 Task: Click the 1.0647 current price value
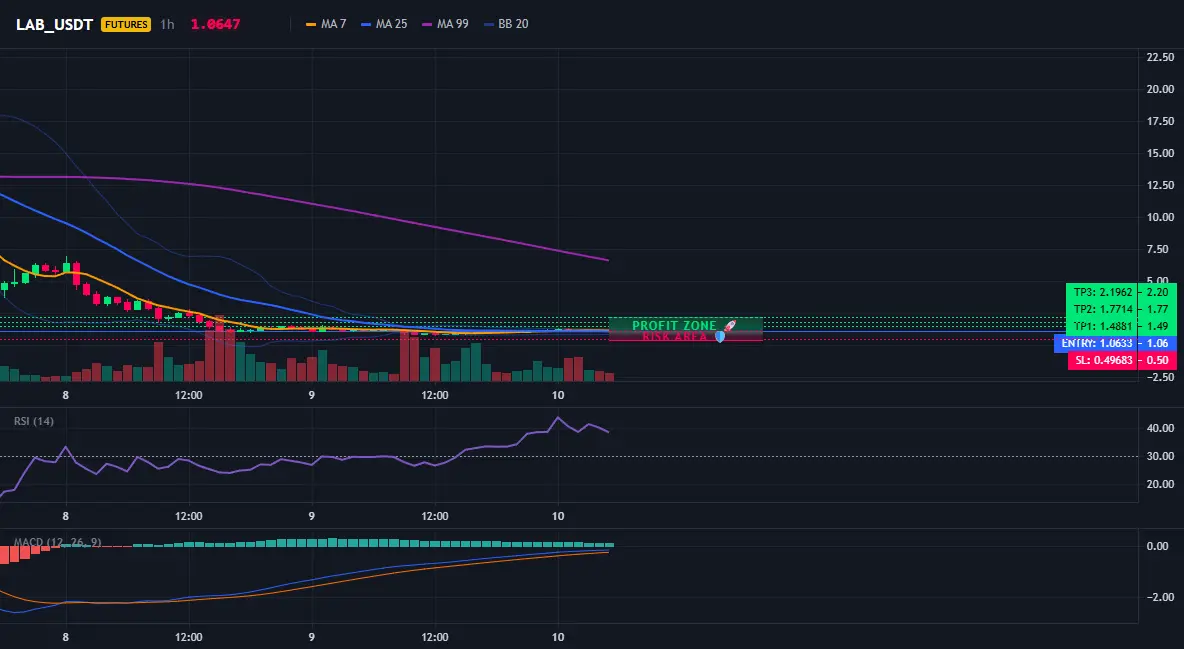pyautogui.click(x=215, y=24)
